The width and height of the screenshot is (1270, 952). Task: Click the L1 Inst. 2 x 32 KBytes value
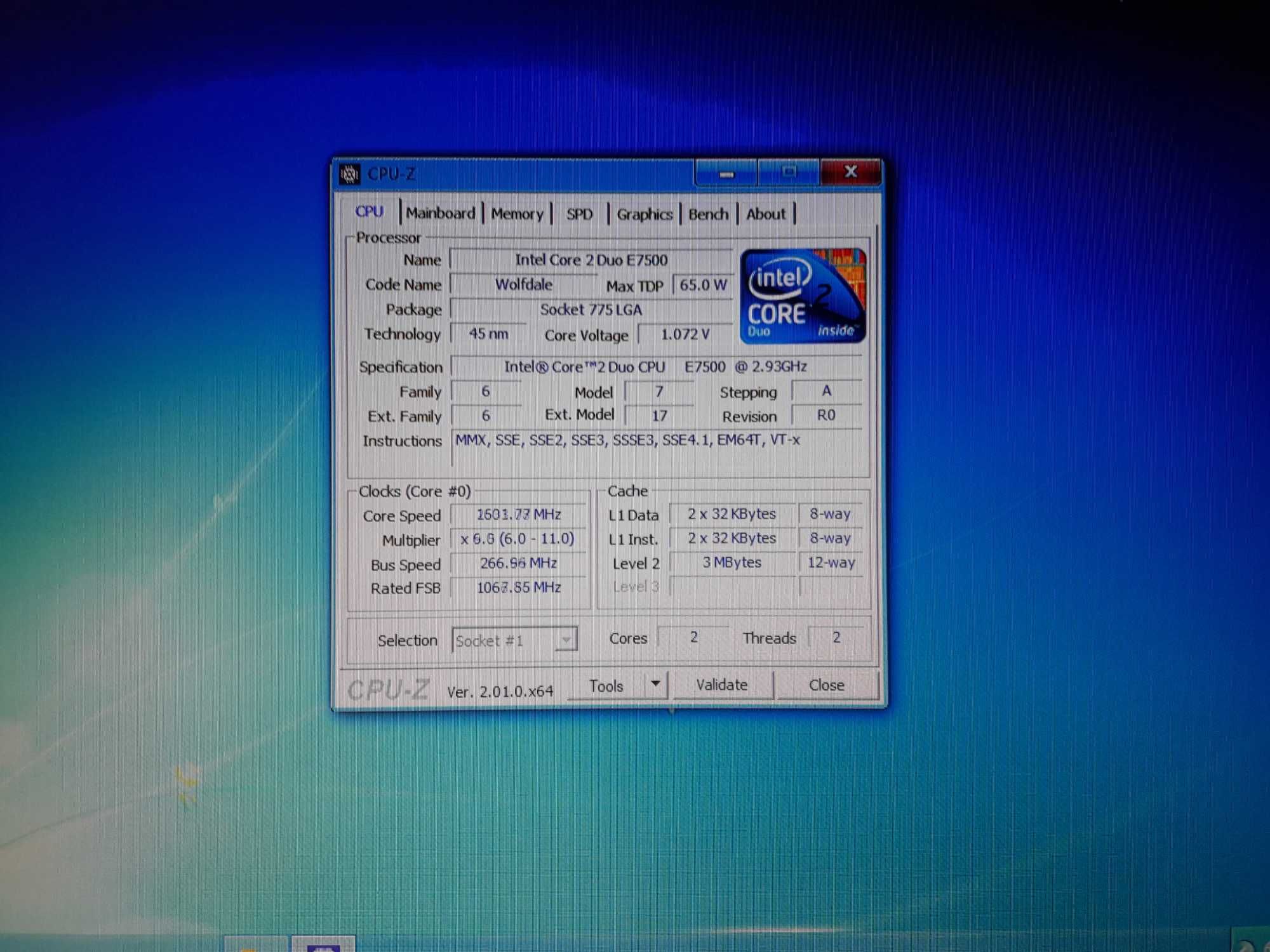[732, 538]
